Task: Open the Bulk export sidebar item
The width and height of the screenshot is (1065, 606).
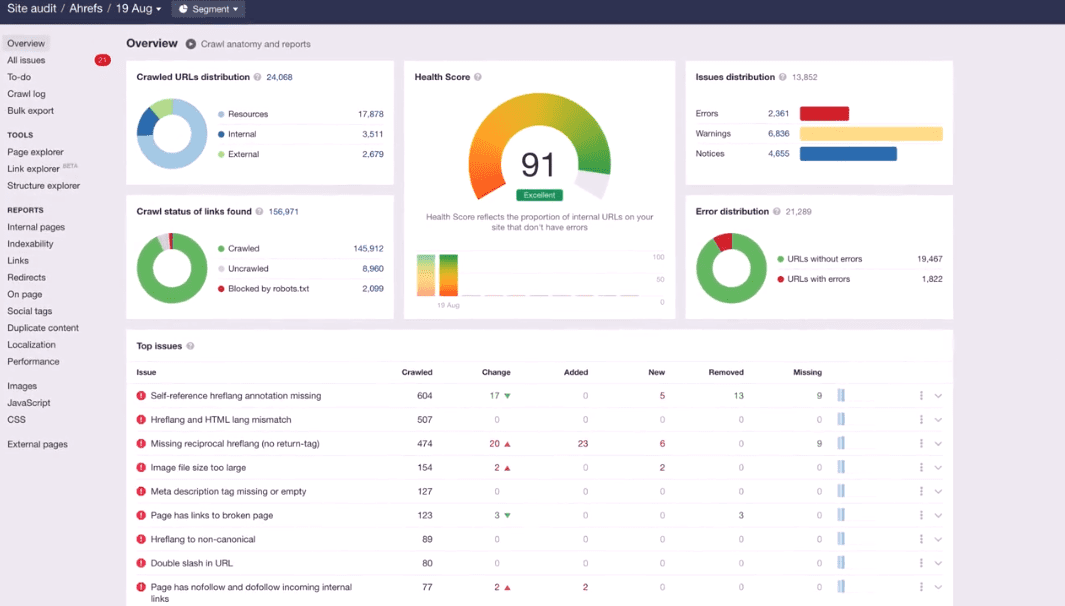Action: 31,111
